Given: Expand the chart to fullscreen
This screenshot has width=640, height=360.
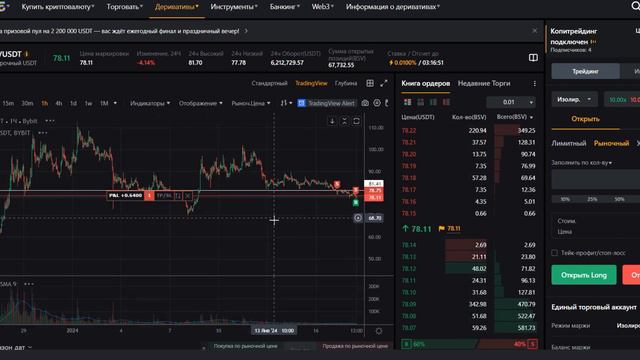Looking at the screenshot, I should tap(384, 83).
